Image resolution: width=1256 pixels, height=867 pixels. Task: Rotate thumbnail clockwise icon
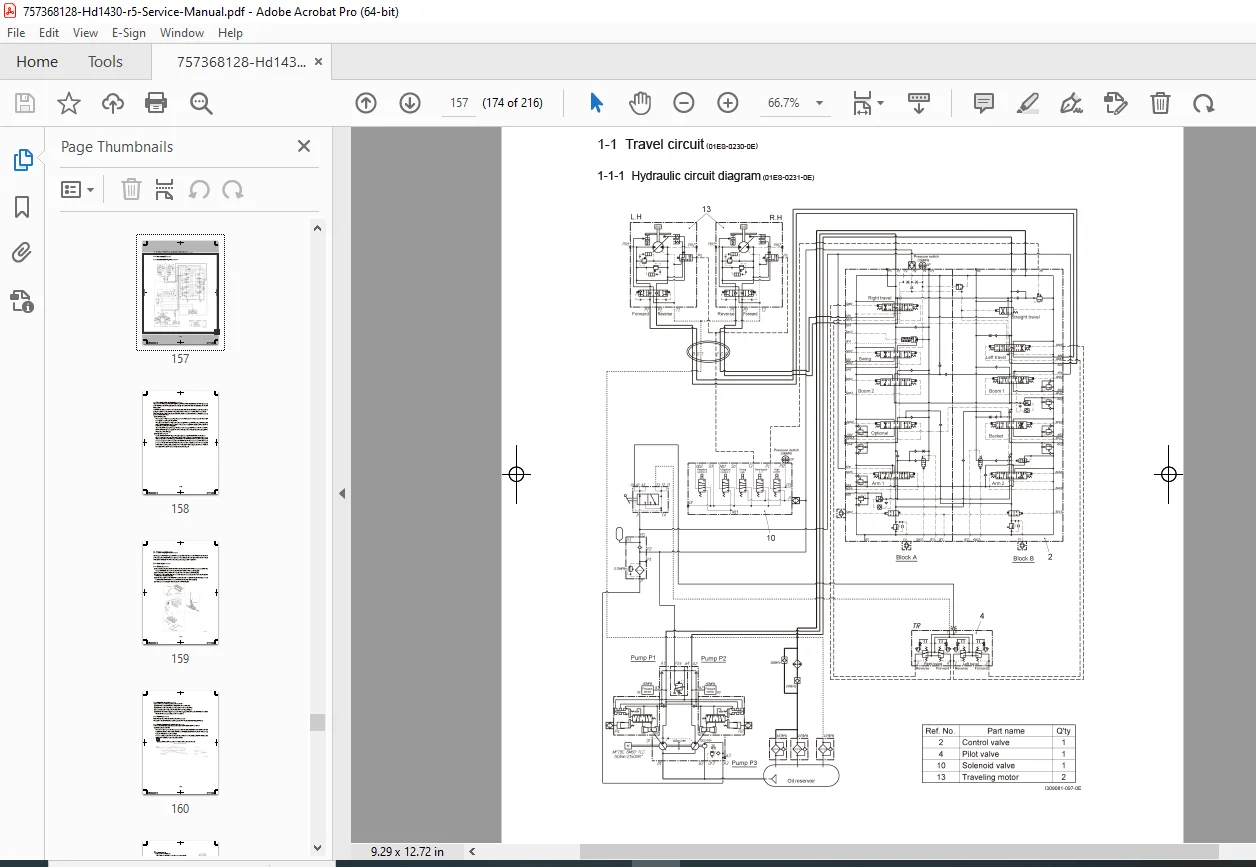[x=233, y=189]
